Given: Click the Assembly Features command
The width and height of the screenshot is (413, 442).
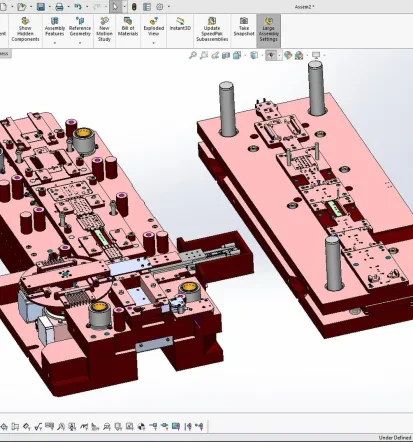Looking at the screenshot, I should tap(55, 27).
